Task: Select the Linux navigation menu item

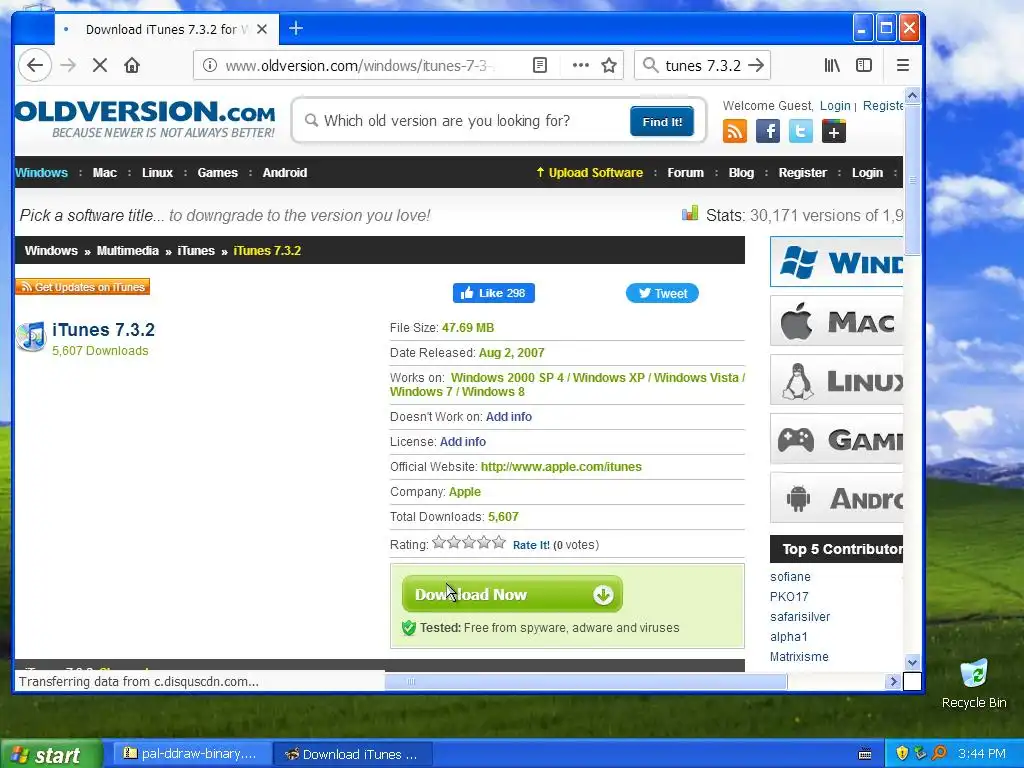Action: (x=157, y=173)
